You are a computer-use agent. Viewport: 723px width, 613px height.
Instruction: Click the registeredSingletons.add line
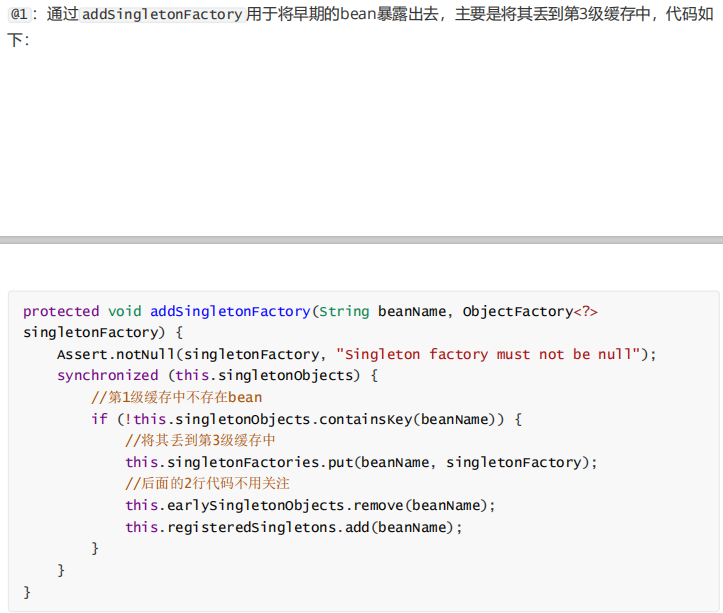click(294, 527)
